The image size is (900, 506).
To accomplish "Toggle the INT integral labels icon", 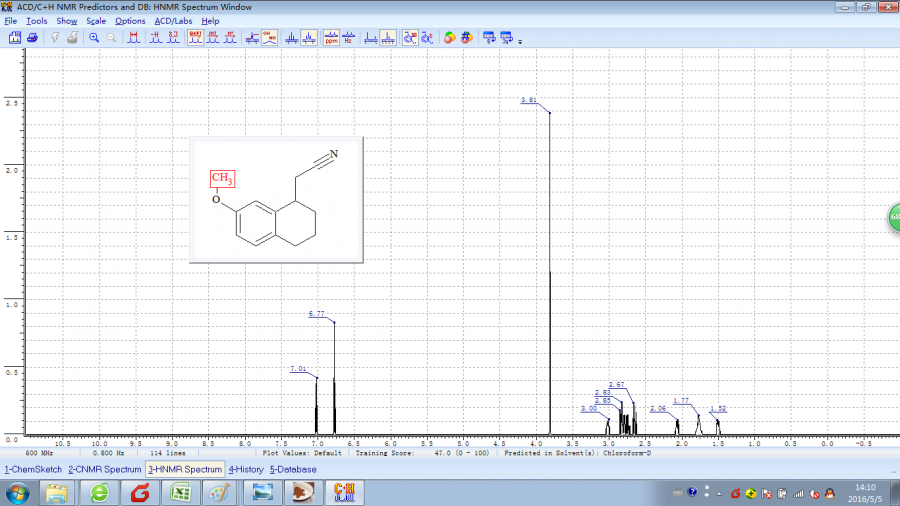I will coord(212,38).
